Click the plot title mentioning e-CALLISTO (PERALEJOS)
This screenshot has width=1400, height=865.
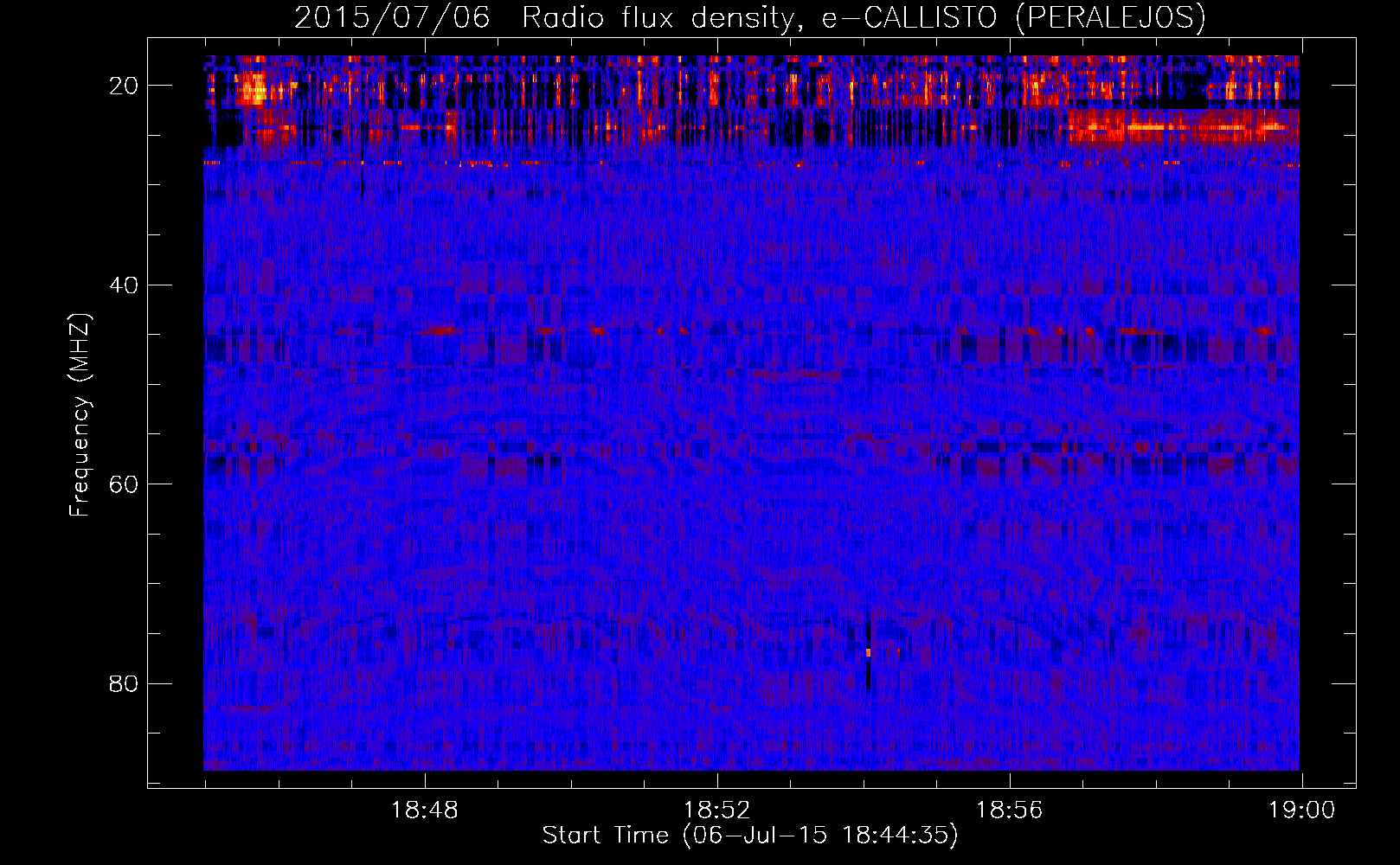[749, 17]
